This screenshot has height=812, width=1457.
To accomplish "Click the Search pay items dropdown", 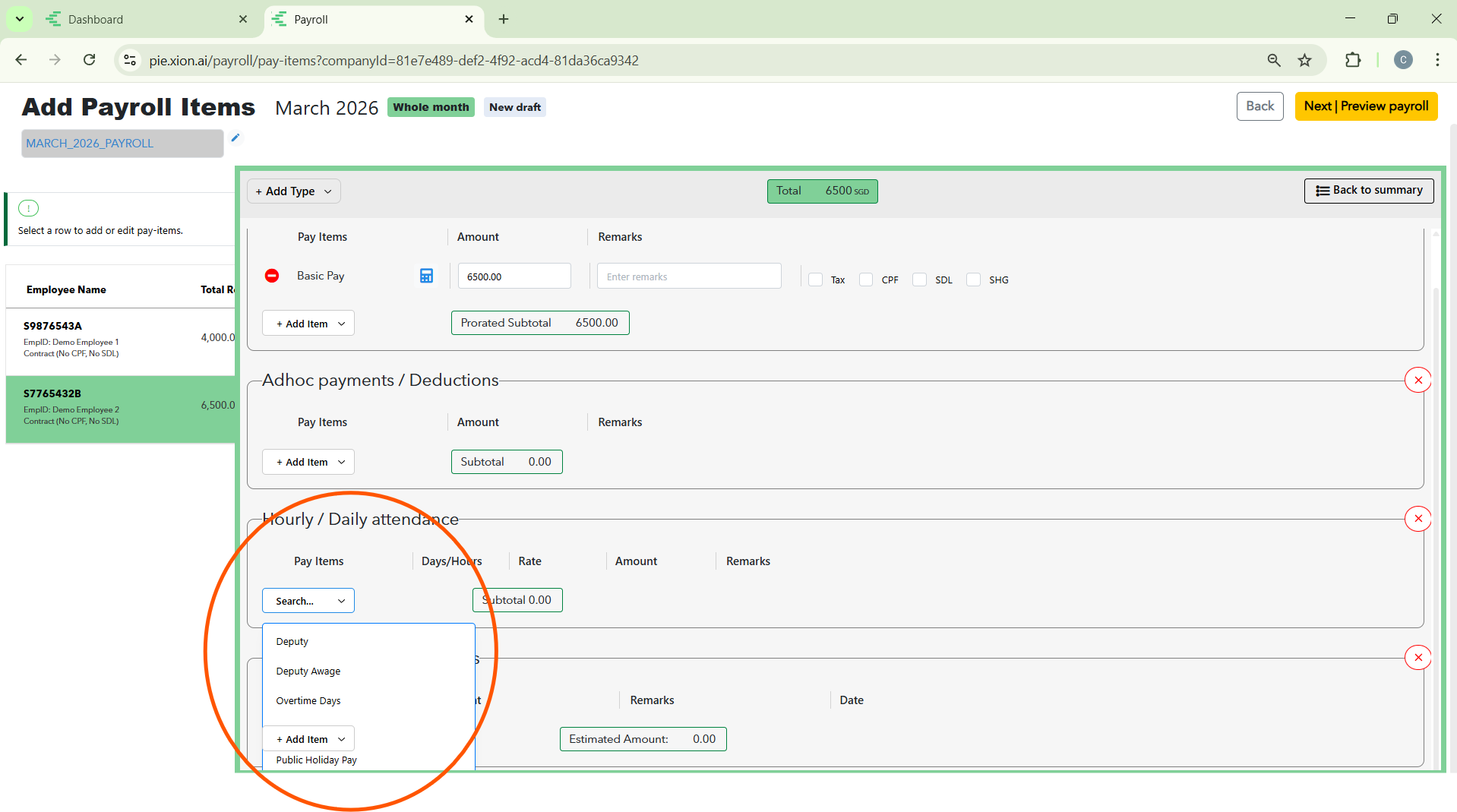I will (x=308, y=601).
